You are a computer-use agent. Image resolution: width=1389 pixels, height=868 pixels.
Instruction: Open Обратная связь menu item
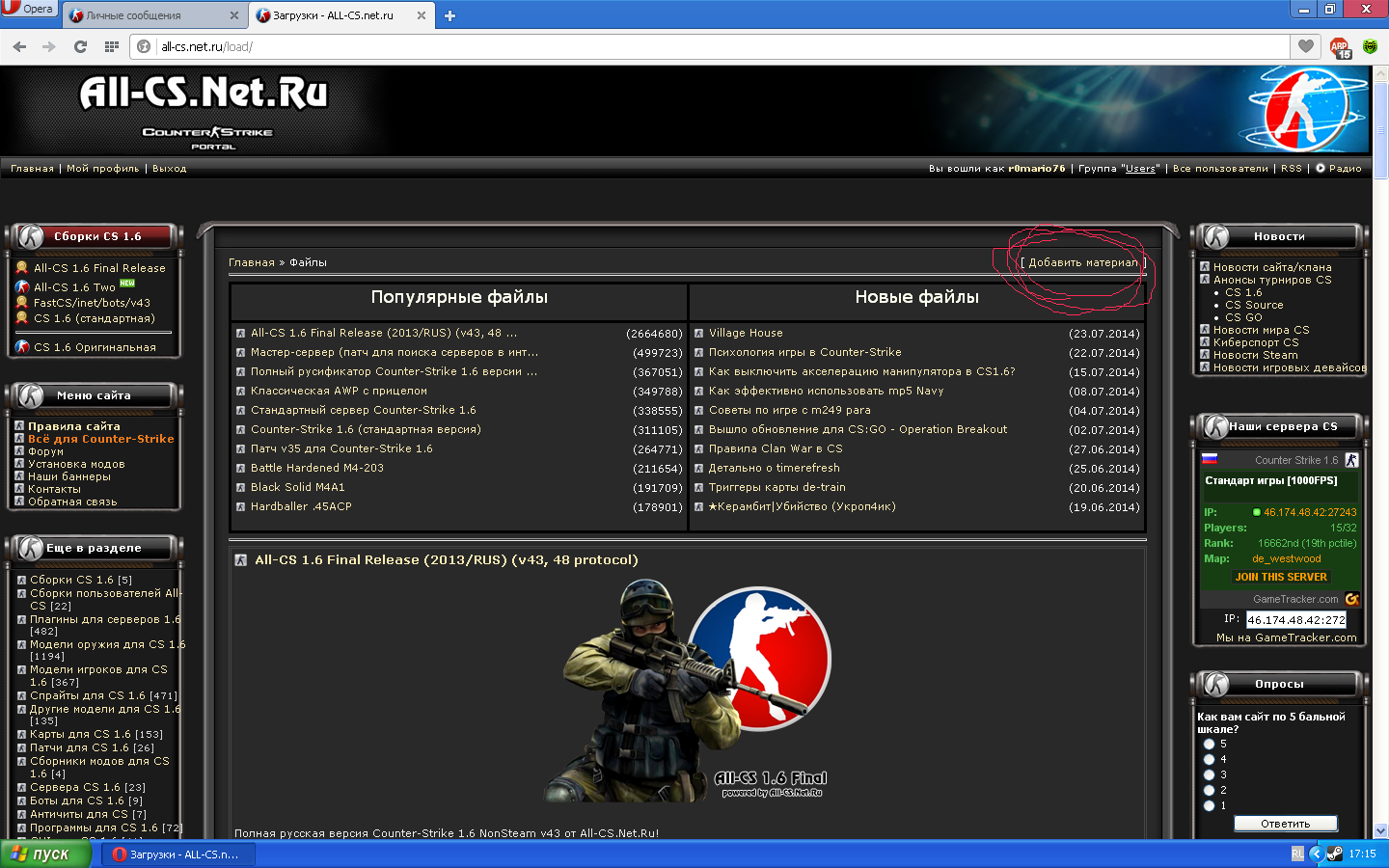coord(72,502)
